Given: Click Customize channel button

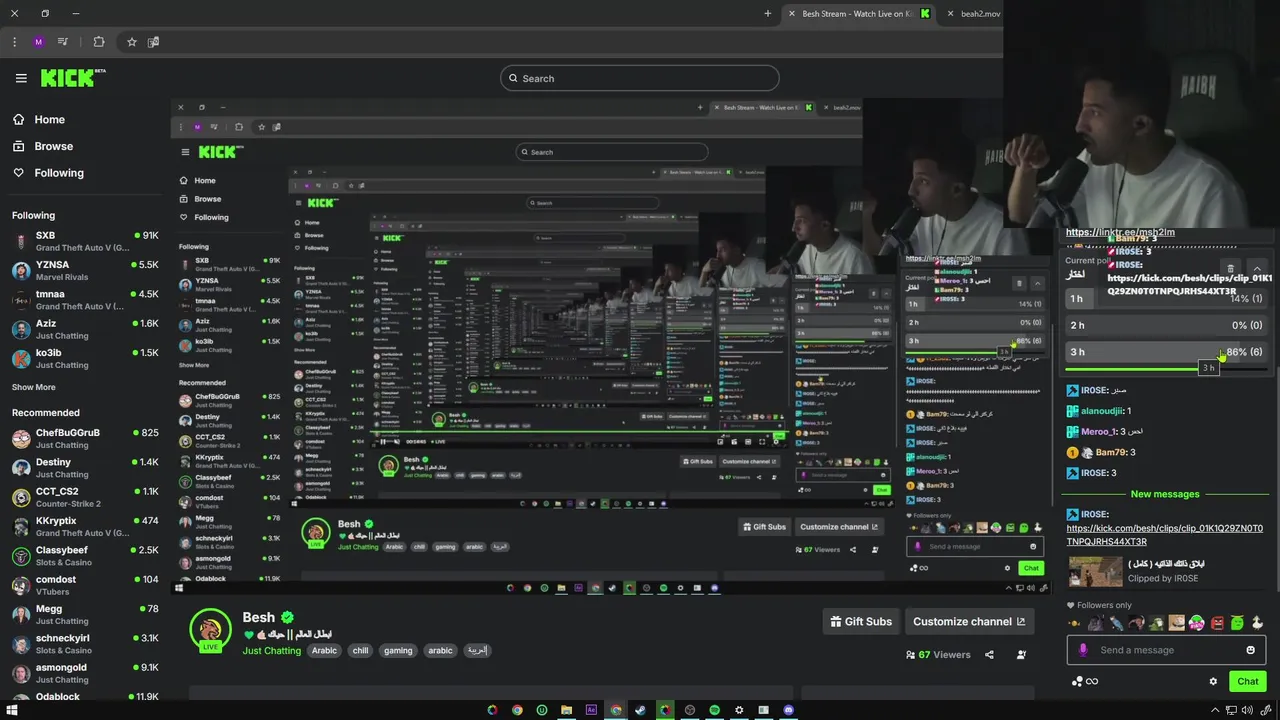Looking at the screenshot, I should click(969, 621).
